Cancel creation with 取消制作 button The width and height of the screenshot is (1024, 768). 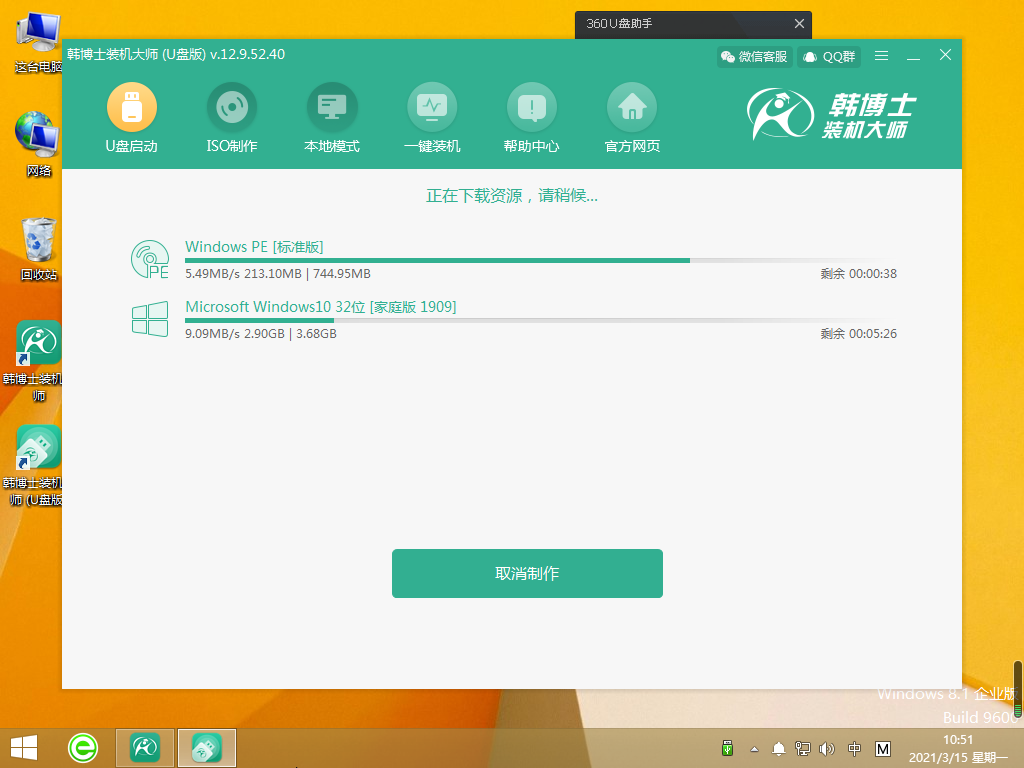527,573
